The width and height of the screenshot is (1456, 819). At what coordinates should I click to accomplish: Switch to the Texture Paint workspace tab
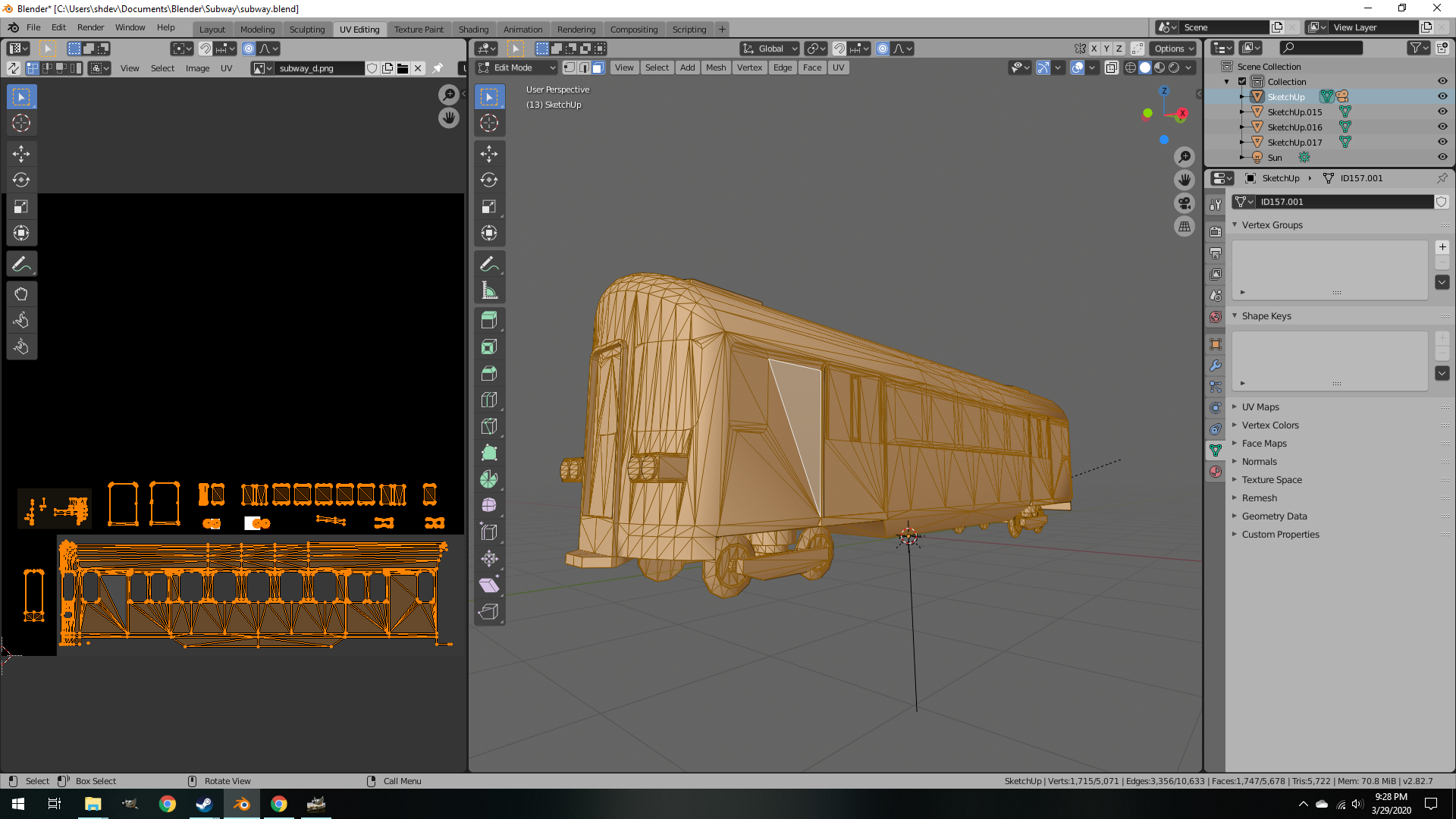pos(419,30)
